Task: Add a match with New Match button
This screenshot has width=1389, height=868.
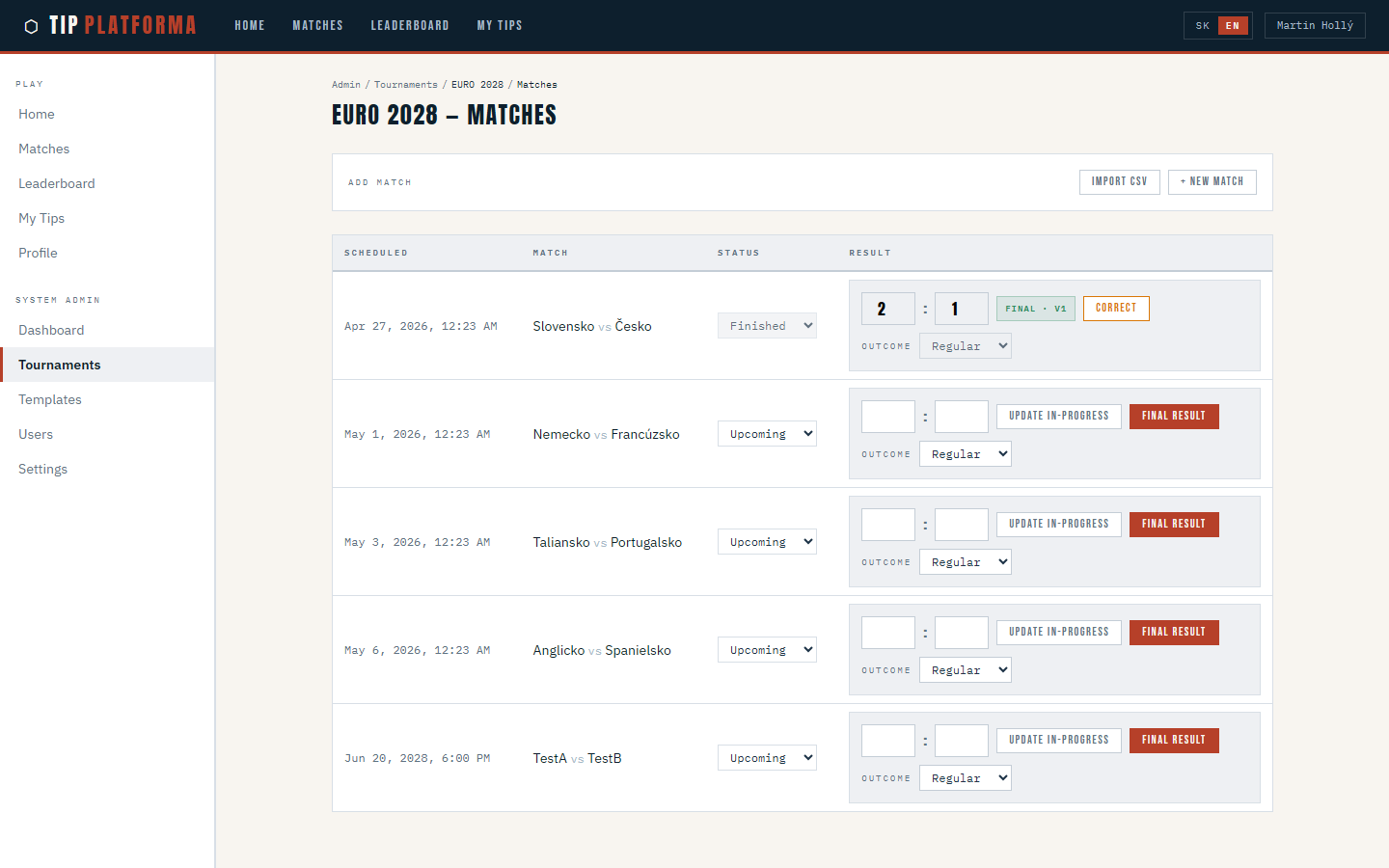Action: (x=1212, y=181)
